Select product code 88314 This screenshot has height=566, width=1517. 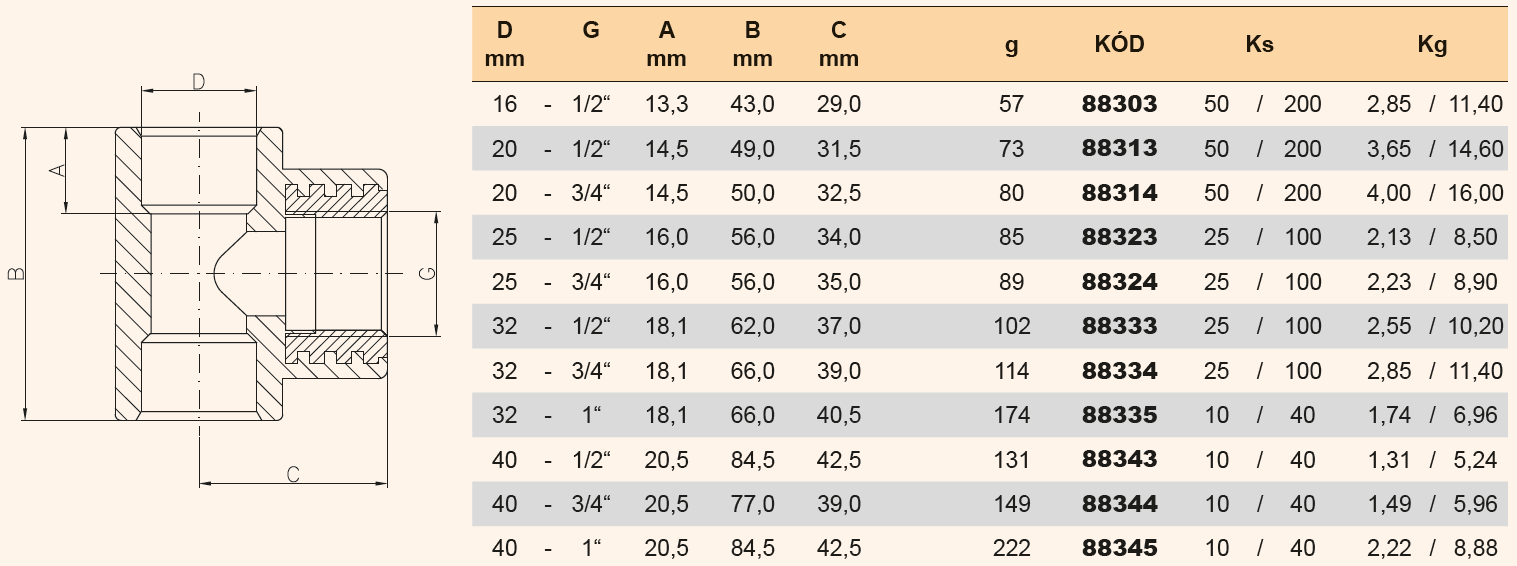click(x=1119, y=193)
